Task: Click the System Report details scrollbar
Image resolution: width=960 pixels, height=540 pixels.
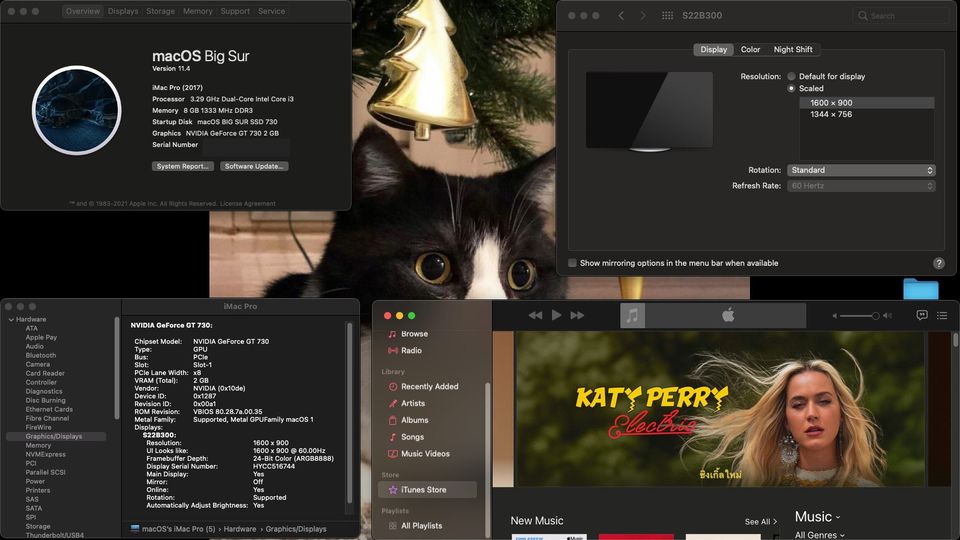Action: pos(350,413)
